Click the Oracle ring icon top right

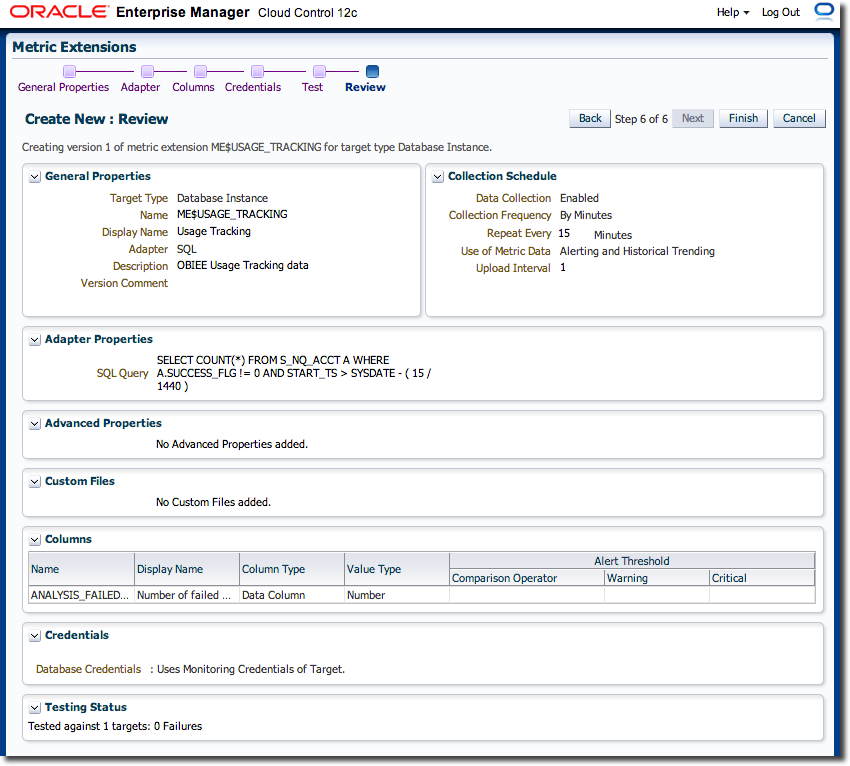click(824, 12)
